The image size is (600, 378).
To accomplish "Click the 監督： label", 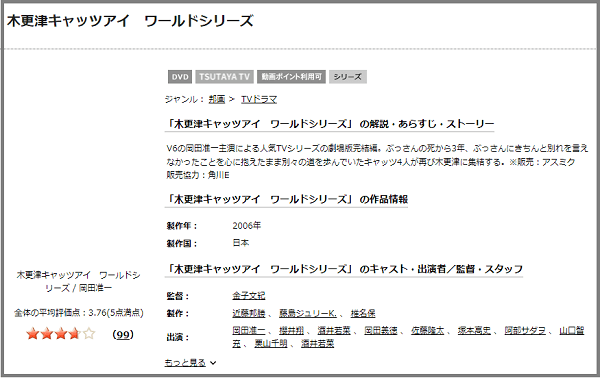I will coord(178,296).
